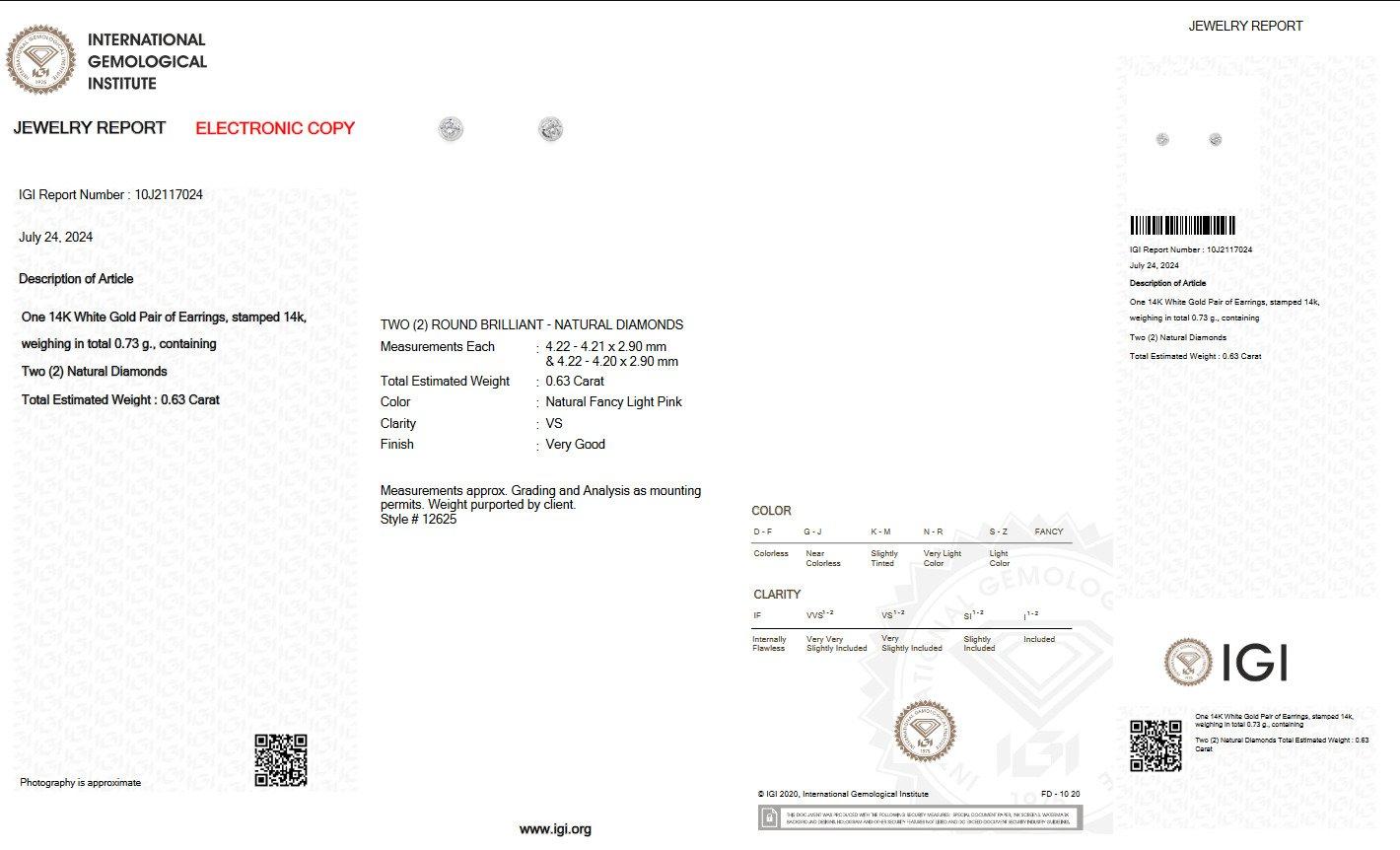This screenshot has height=850, width=1400.
Task: Click JEWELRY REPORT title at top right
Action: click(1245, 26)
